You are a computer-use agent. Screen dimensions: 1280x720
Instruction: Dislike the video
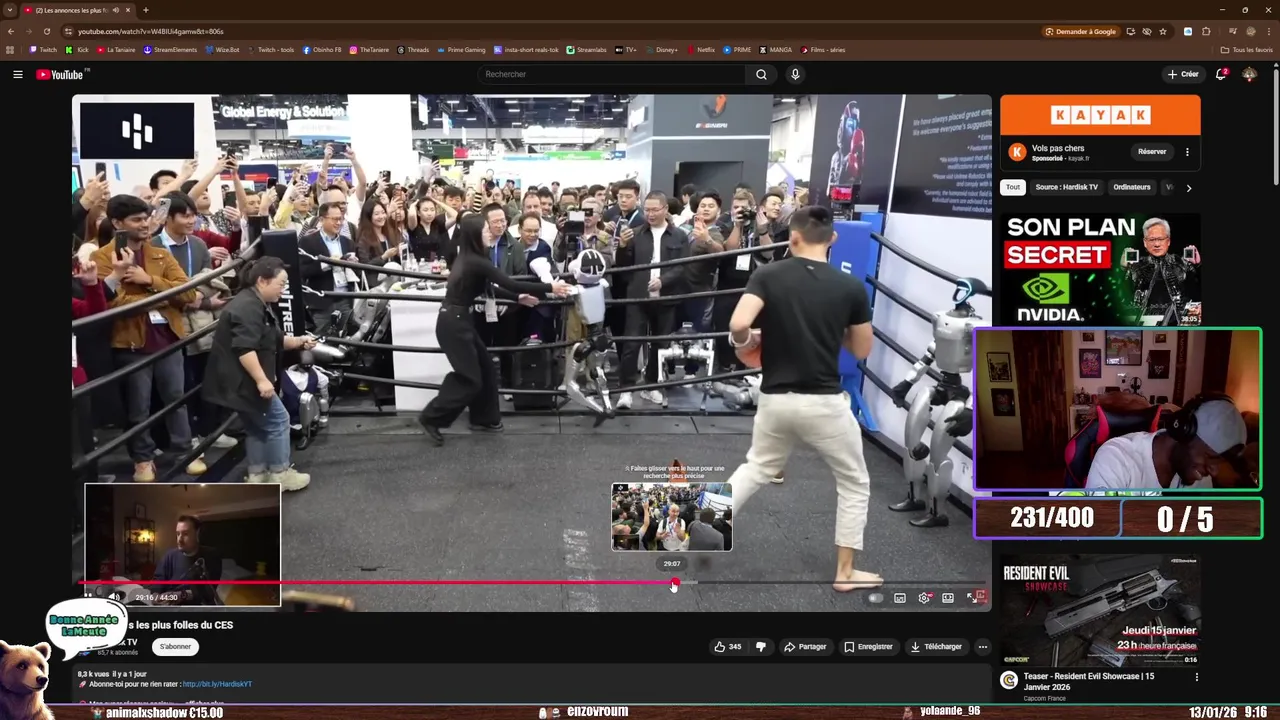pos(761,647)
